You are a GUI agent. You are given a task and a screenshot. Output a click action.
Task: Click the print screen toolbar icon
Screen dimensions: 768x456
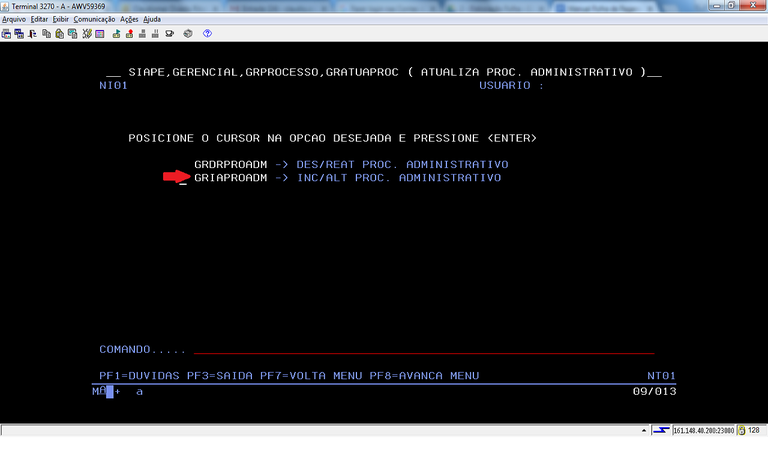tap(6, 34)
